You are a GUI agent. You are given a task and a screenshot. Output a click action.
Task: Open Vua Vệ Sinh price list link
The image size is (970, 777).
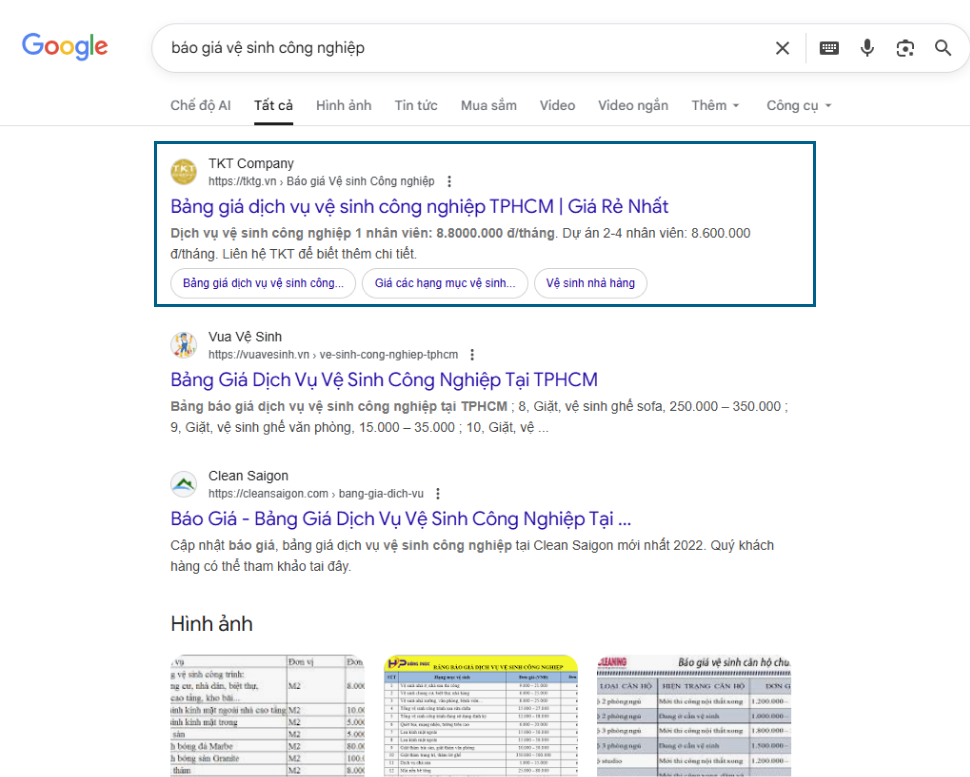tap(384, 380)
